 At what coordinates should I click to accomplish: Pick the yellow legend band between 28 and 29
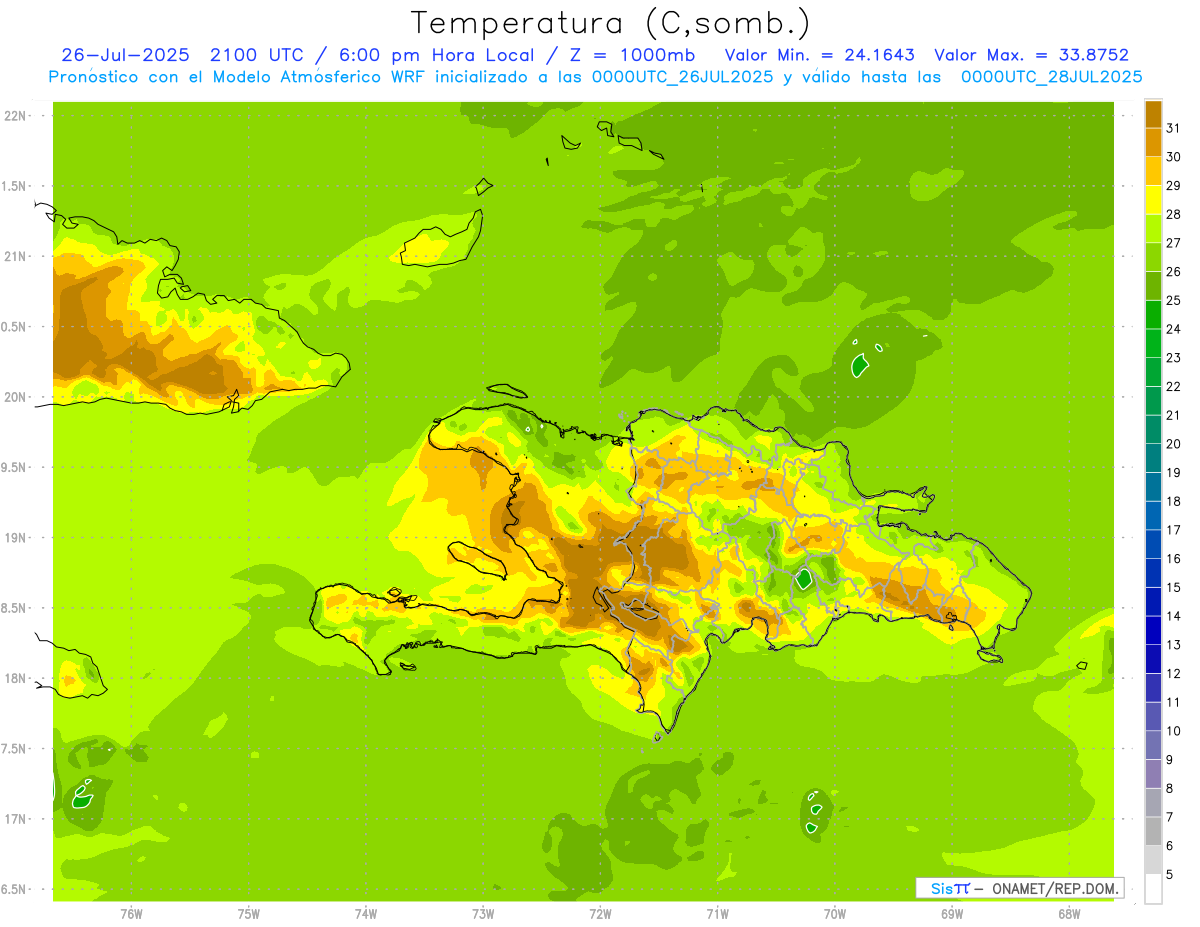tap(1153, 199)
